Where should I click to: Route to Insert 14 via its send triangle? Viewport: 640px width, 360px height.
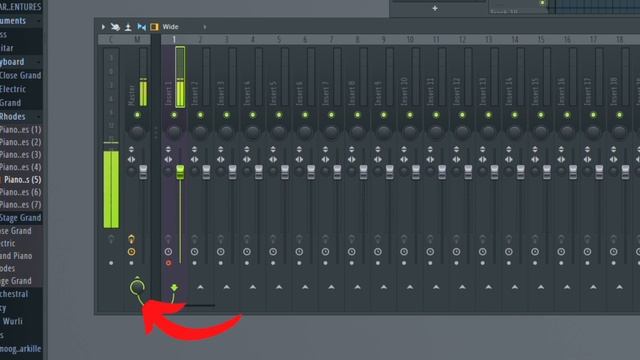click(515, 287)
